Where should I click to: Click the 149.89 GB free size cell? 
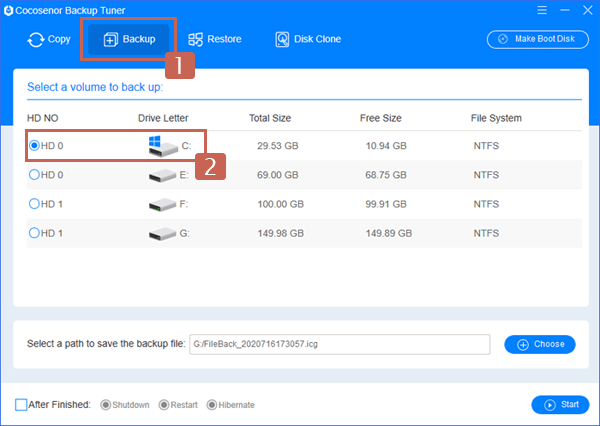click(389, 233)
